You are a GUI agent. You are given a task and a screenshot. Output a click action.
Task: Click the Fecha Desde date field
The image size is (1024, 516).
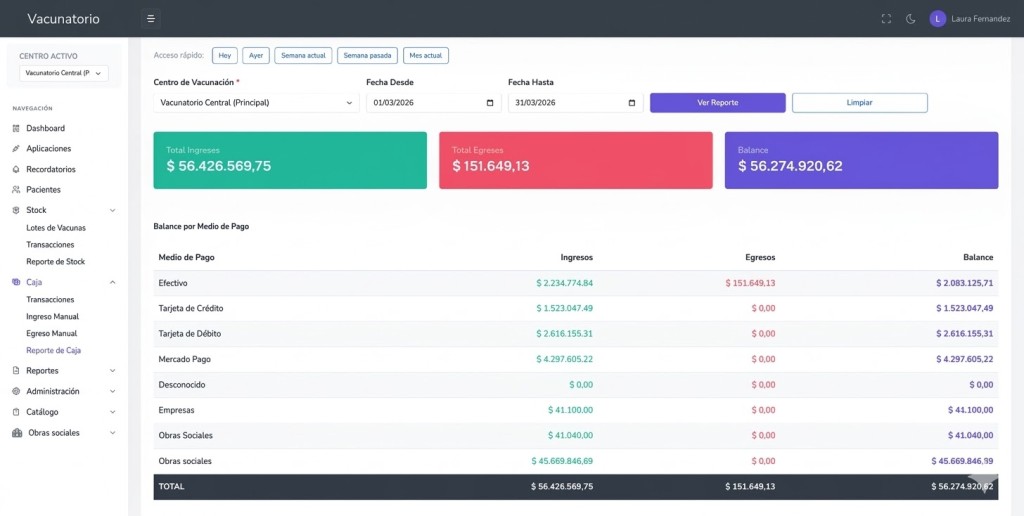tap(425, 102)
